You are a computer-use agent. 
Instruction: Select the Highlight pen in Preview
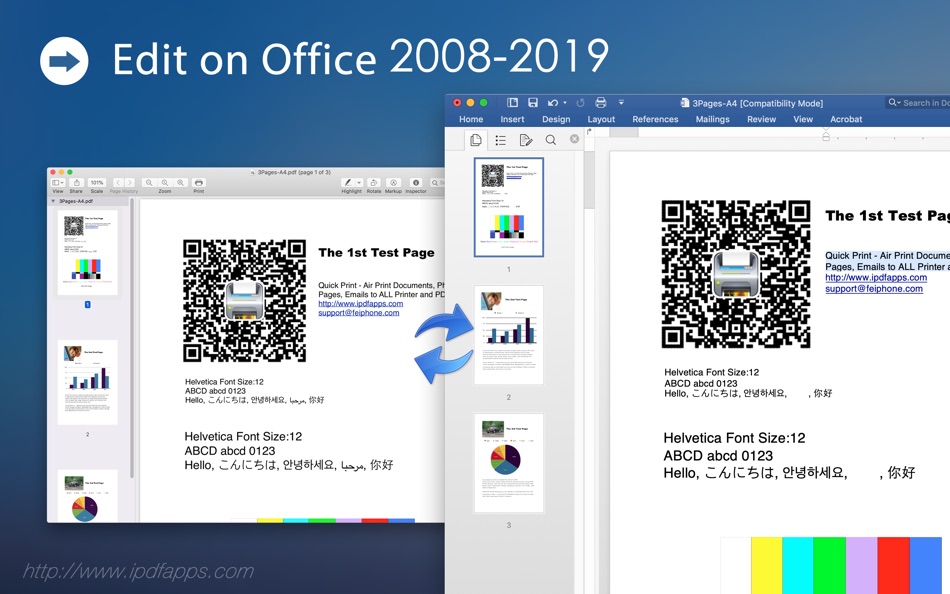pos(348,182)
